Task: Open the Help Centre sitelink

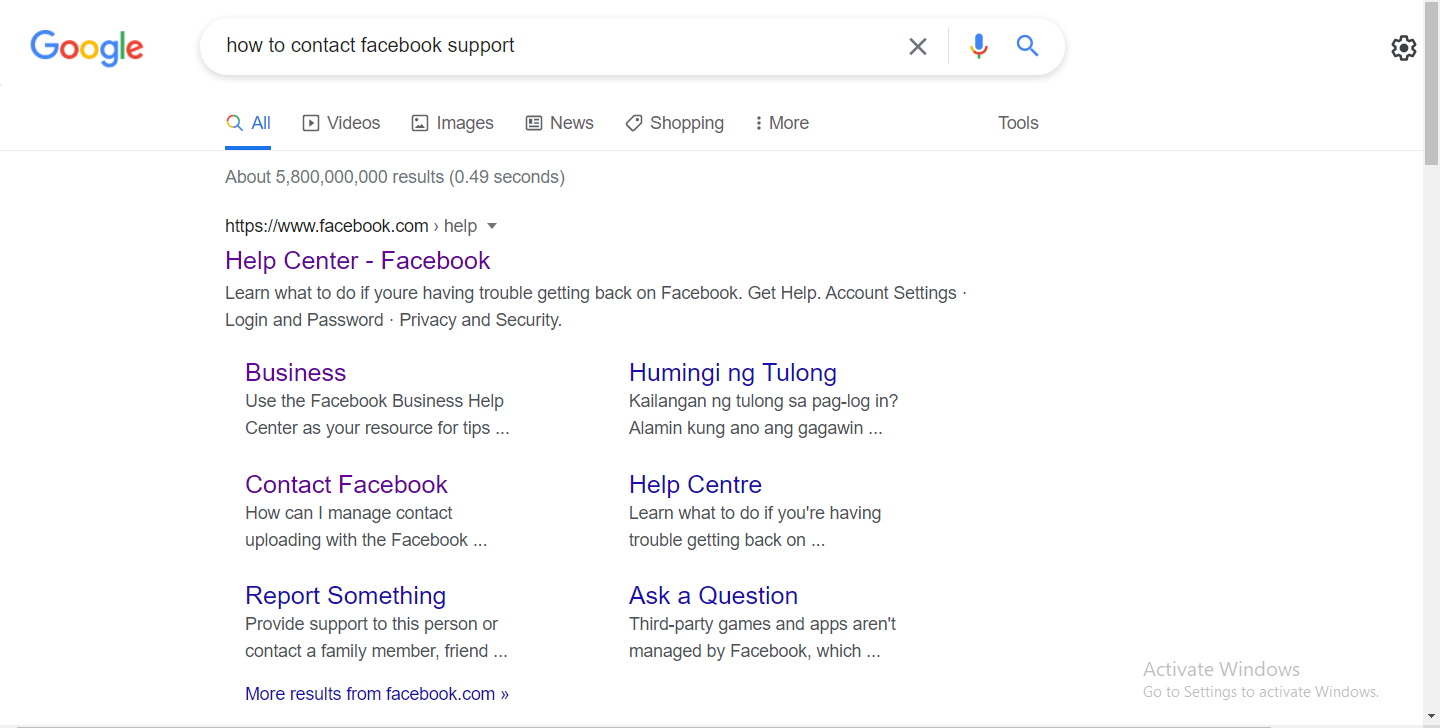Action: pos(695,484)
